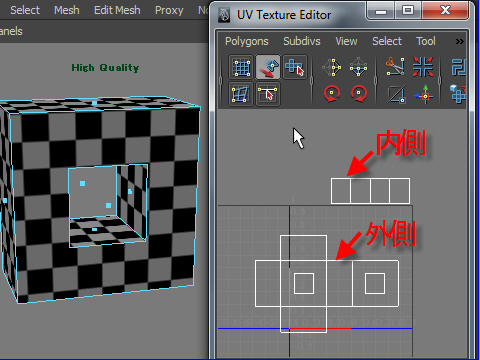480x360 pixels.
Task: Cut UV edges with scissors icon
Action: click(395, 67)
